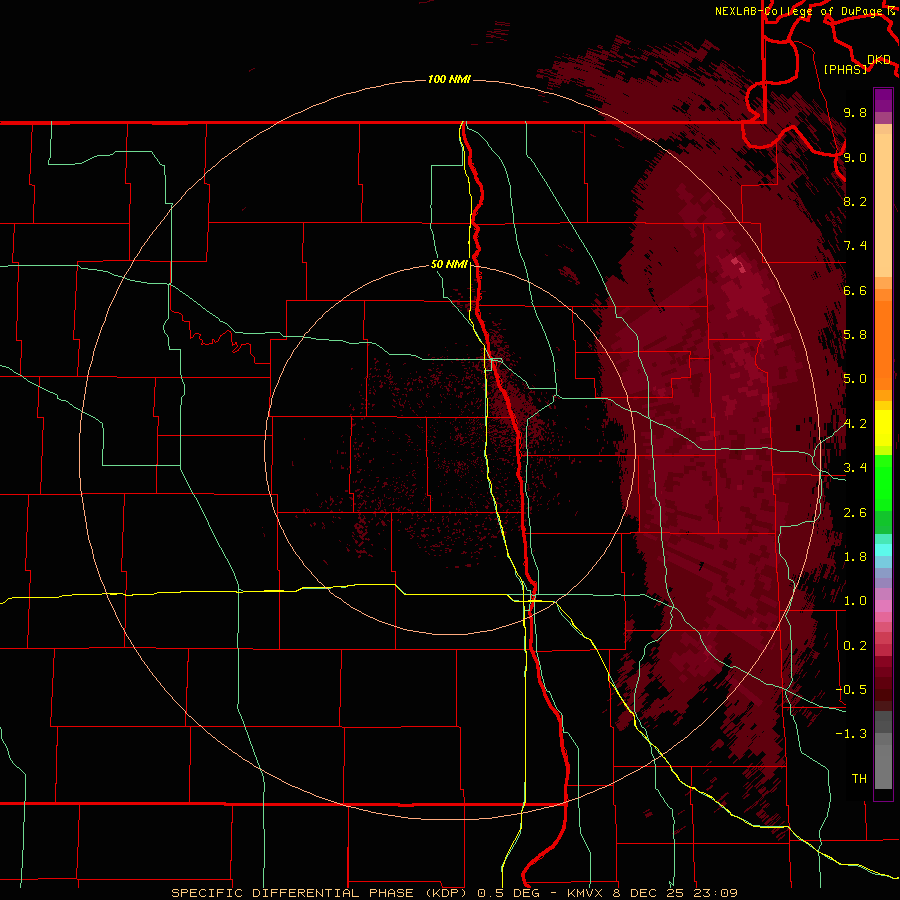Click the -0.5 scale value
Viewport: 900px width, 900px height.
click(851, 690)
